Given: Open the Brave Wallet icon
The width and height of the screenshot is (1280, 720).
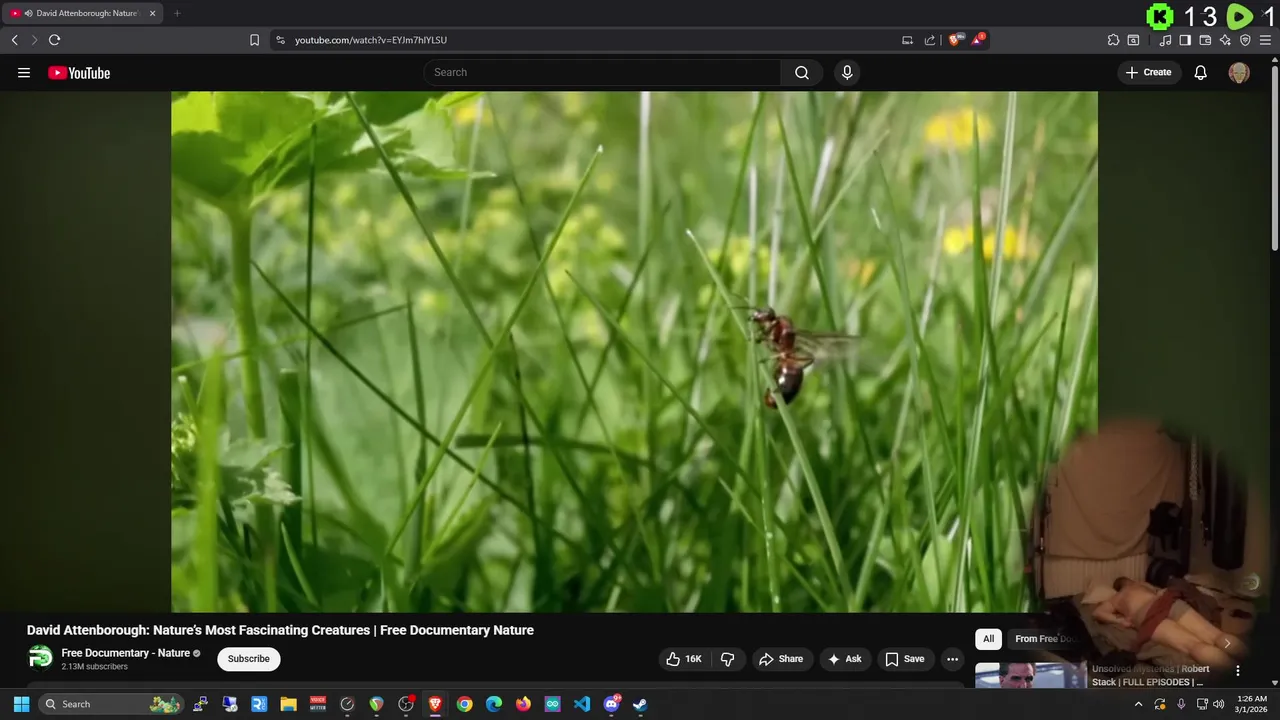Looking at the screenshot, I should click(x=1205, y=40).
